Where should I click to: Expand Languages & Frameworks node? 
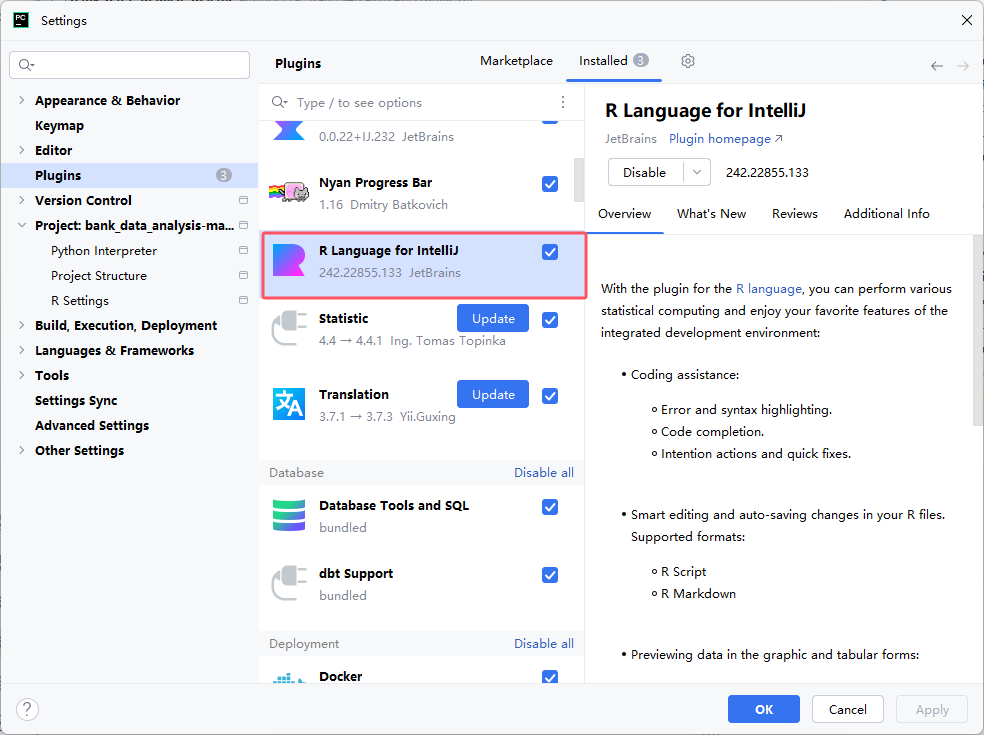22,350
